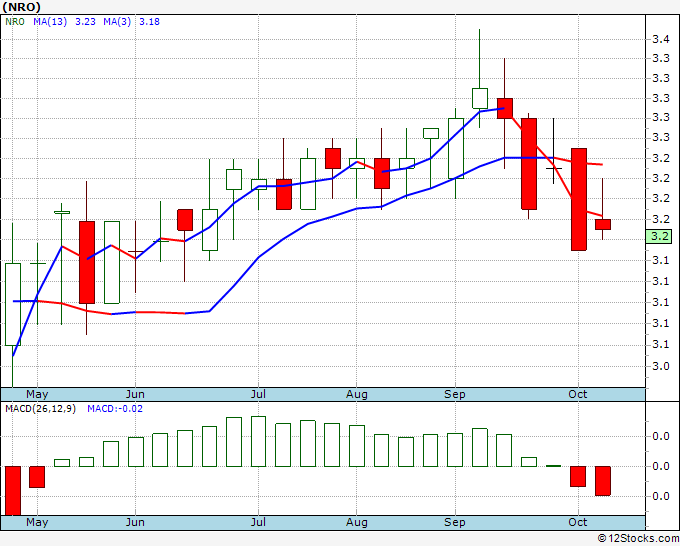The width and height of the screenshot is (680, 546).
Task: Click the MACD(26,12,9) indicator label
Action: (x=40, y=409)
